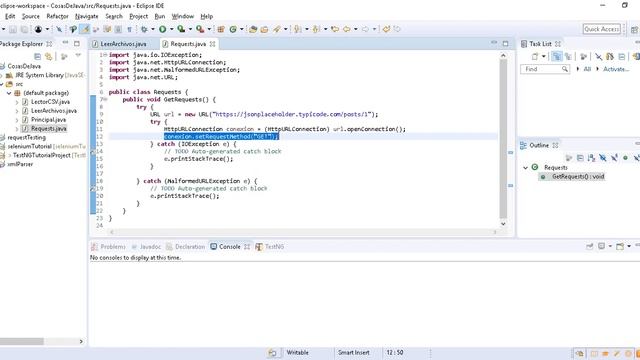This screenshot has width=640, height=360.
Task: Click the Pin Console icon
Action: coord(589,246)
